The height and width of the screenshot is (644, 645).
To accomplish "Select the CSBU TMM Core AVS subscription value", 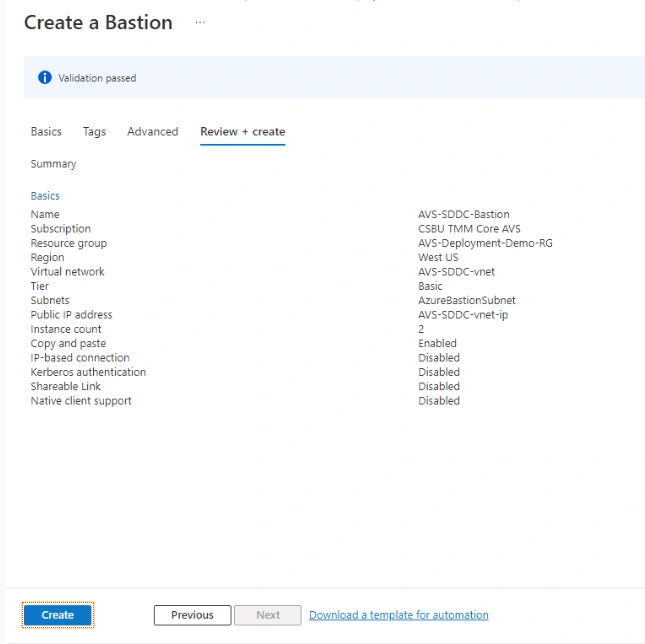I will pos(469,229).
